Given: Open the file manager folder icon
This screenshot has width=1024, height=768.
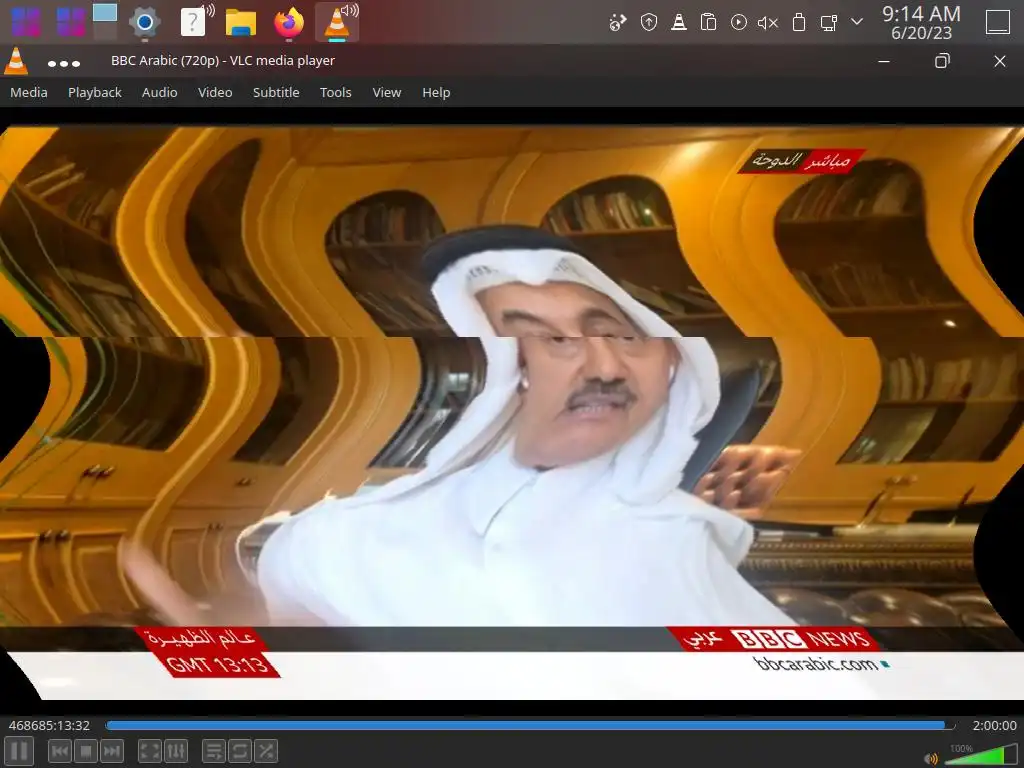Looking at the screenshot, I should [x=241, y=22].
